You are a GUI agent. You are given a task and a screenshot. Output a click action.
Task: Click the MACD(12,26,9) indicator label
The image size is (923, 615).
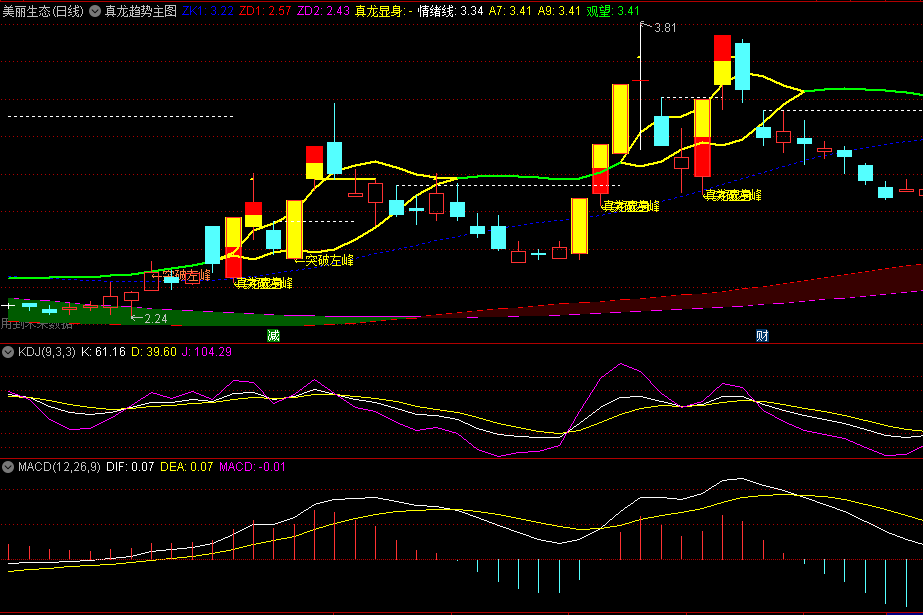pos(59,467)
